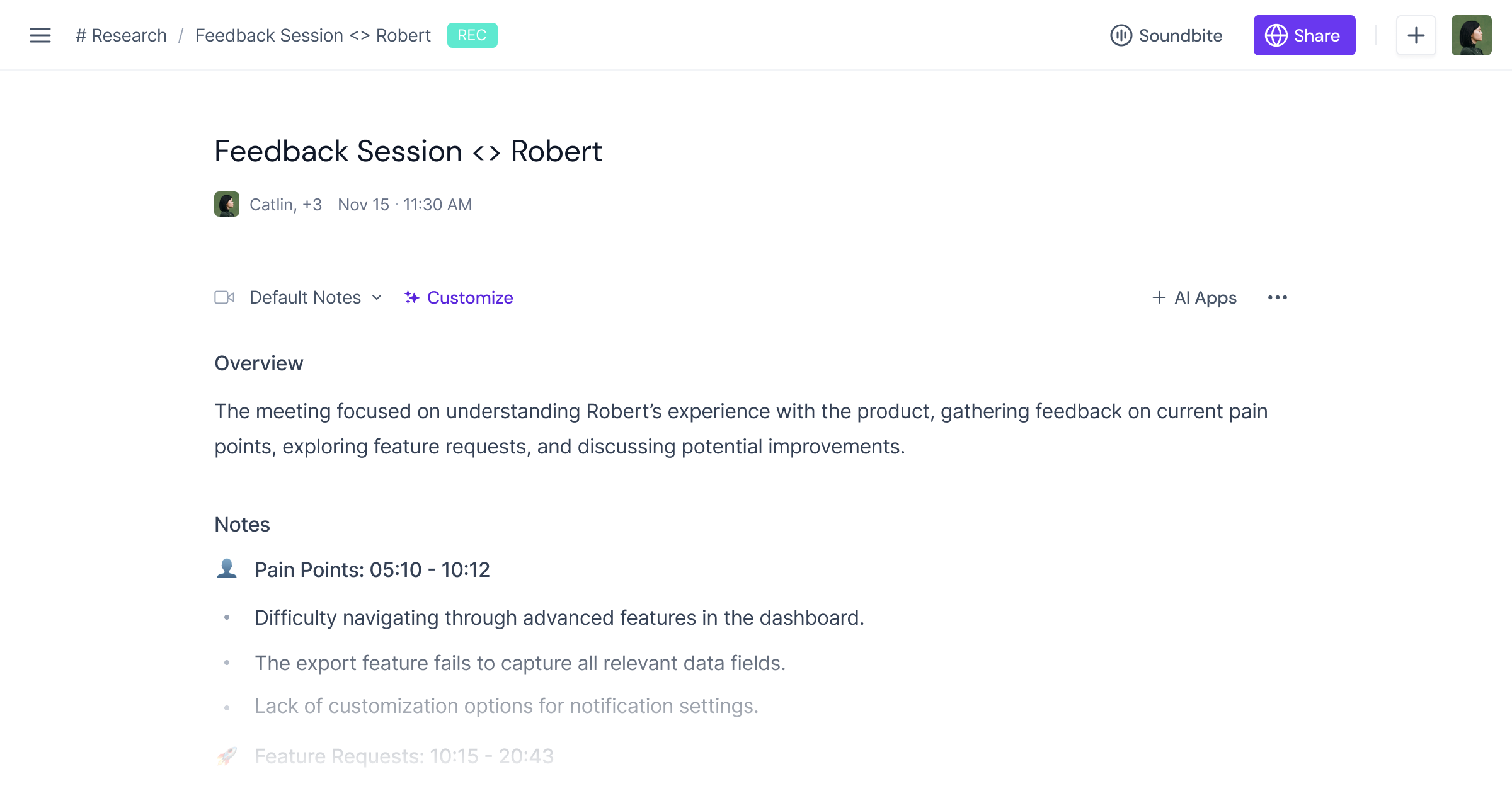Open the three-dot overflow menu
The image size is (1512, 786).
(1278, 297)
